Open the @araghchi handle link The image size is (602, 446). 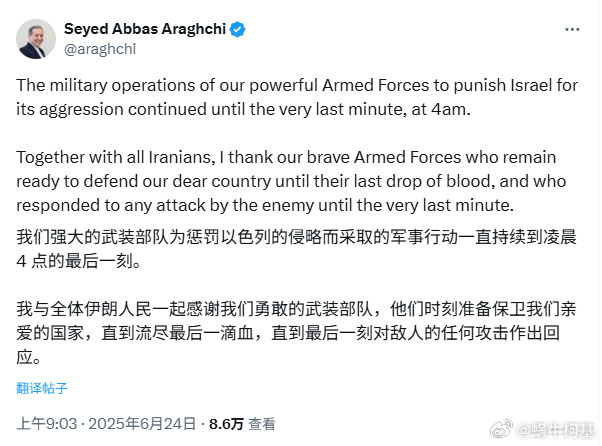coord(99,47)
